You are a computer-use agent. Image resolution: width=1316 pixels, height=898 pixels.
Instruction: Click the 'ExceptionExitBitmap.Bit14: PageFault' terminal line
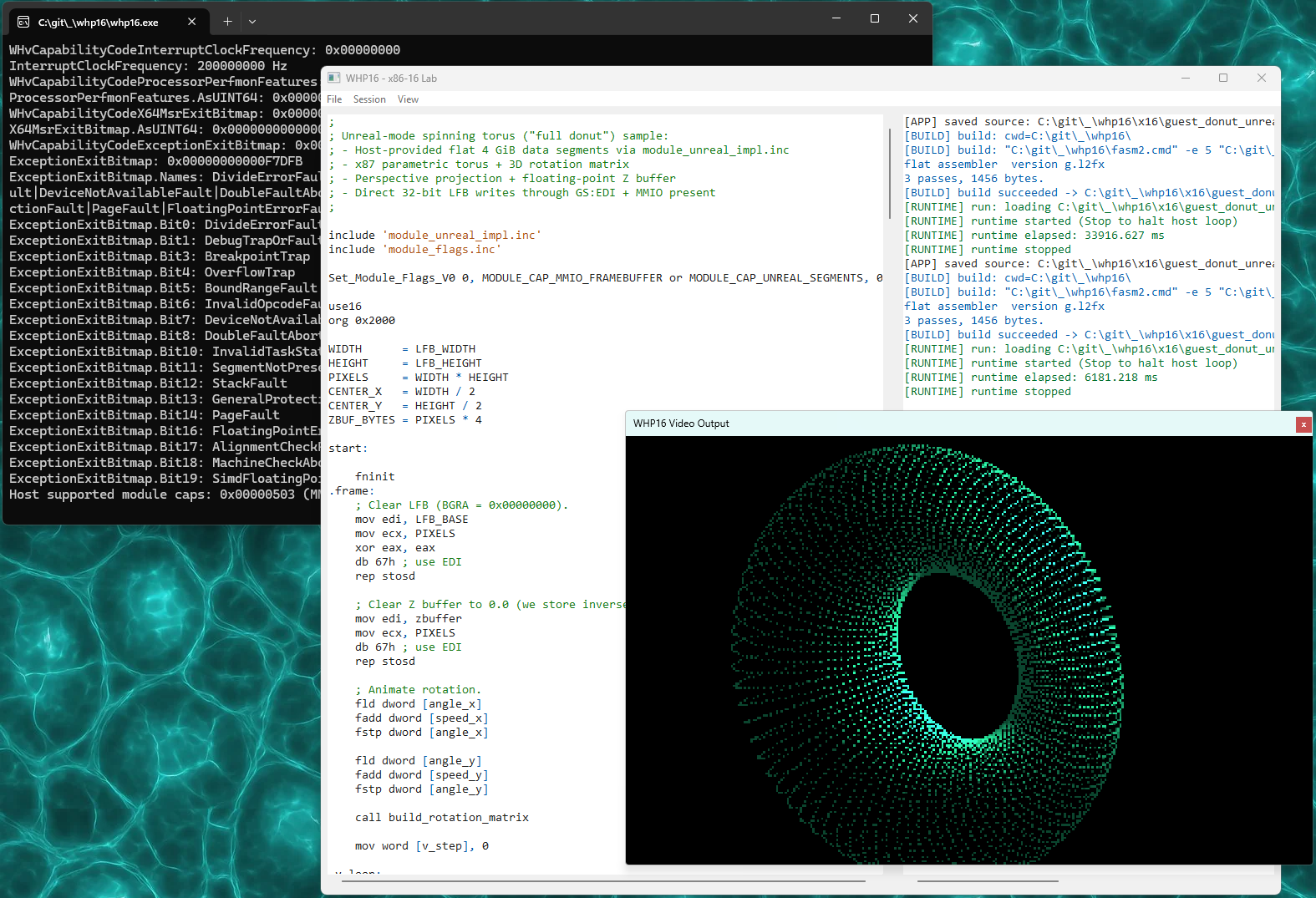coord(145,415)
